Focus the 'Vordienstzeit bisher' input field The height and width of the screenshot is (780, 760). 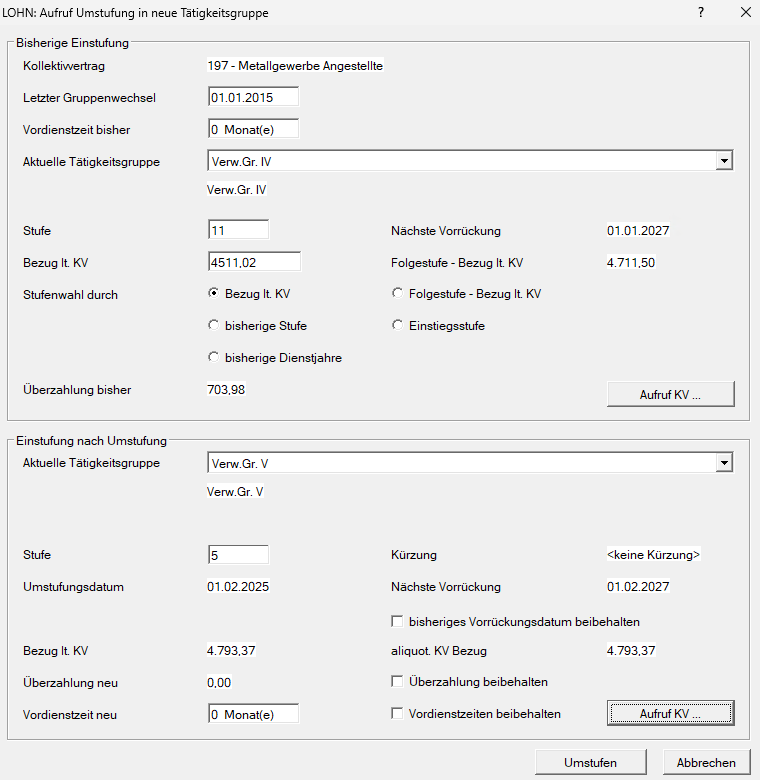tap(253, 129)
